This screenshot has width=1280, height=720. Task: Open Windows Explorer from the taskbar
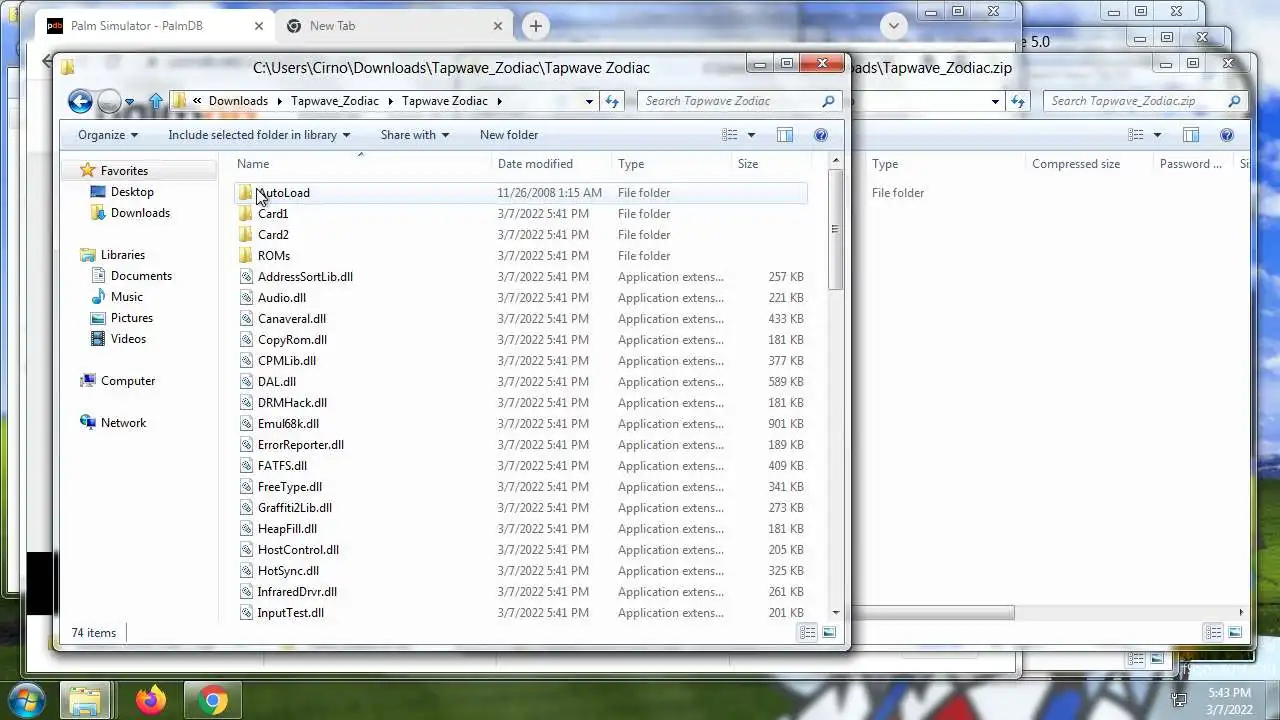86,700
